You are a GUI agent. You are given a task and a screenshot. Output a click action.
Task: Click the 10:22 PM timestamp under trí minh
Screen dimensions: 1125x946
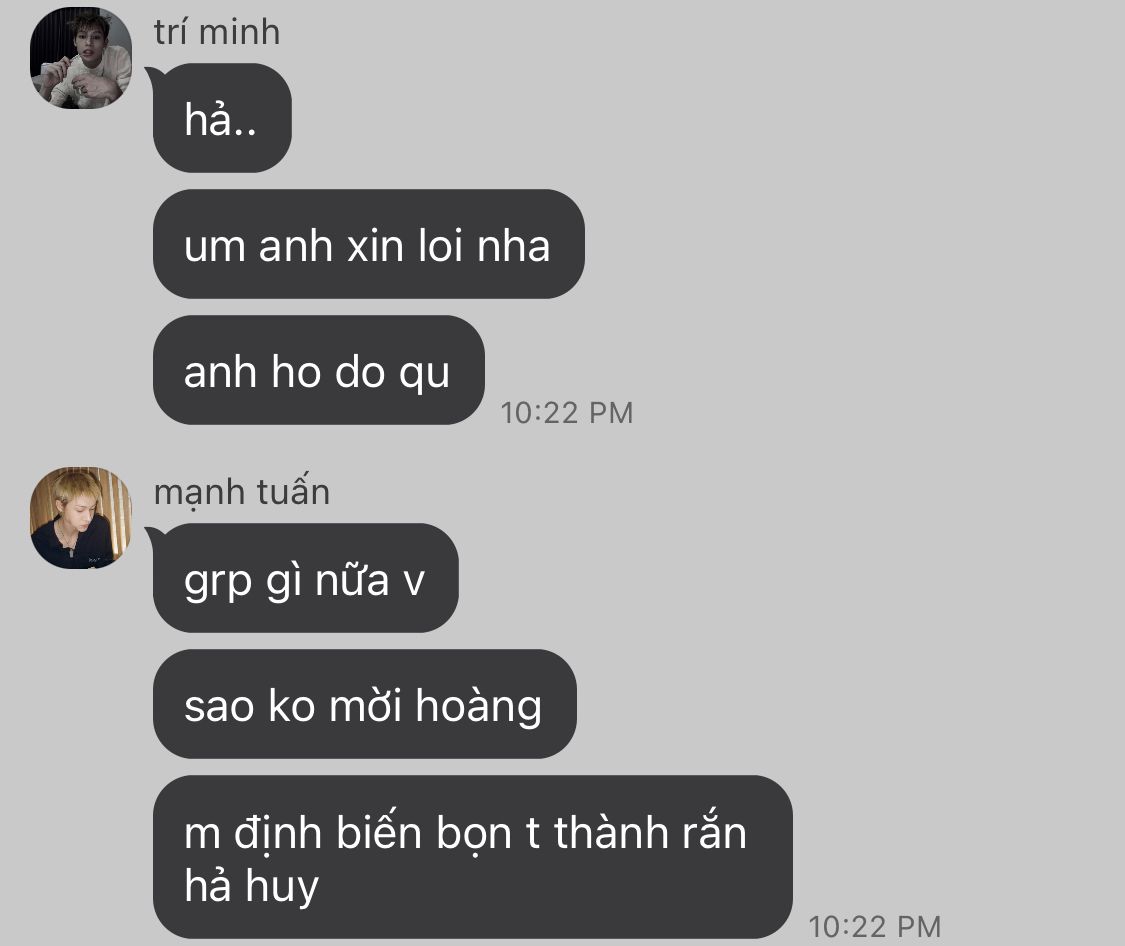[x=567, y=412]
